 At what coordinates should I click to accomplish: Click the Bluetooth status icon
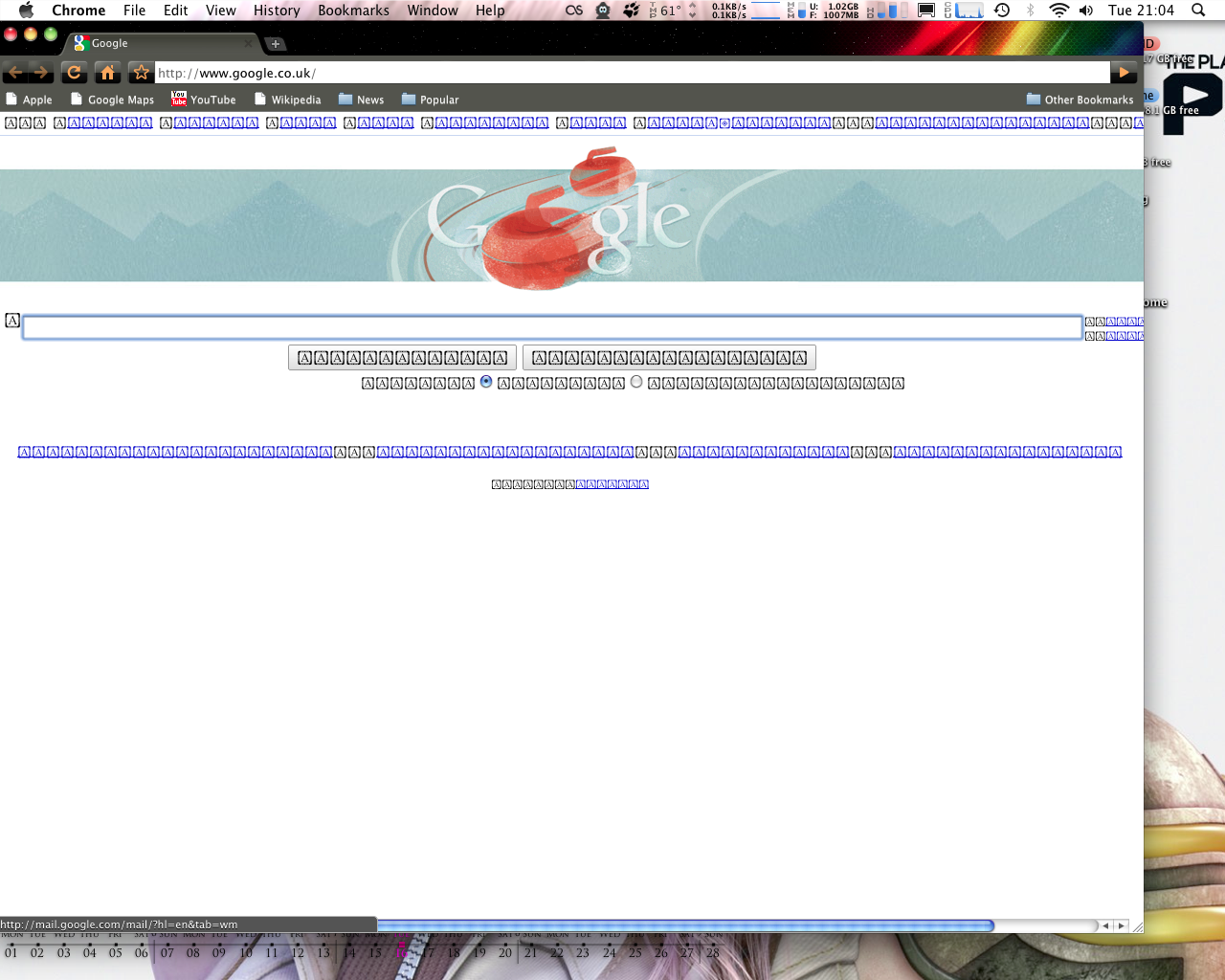pos(1031,11)
